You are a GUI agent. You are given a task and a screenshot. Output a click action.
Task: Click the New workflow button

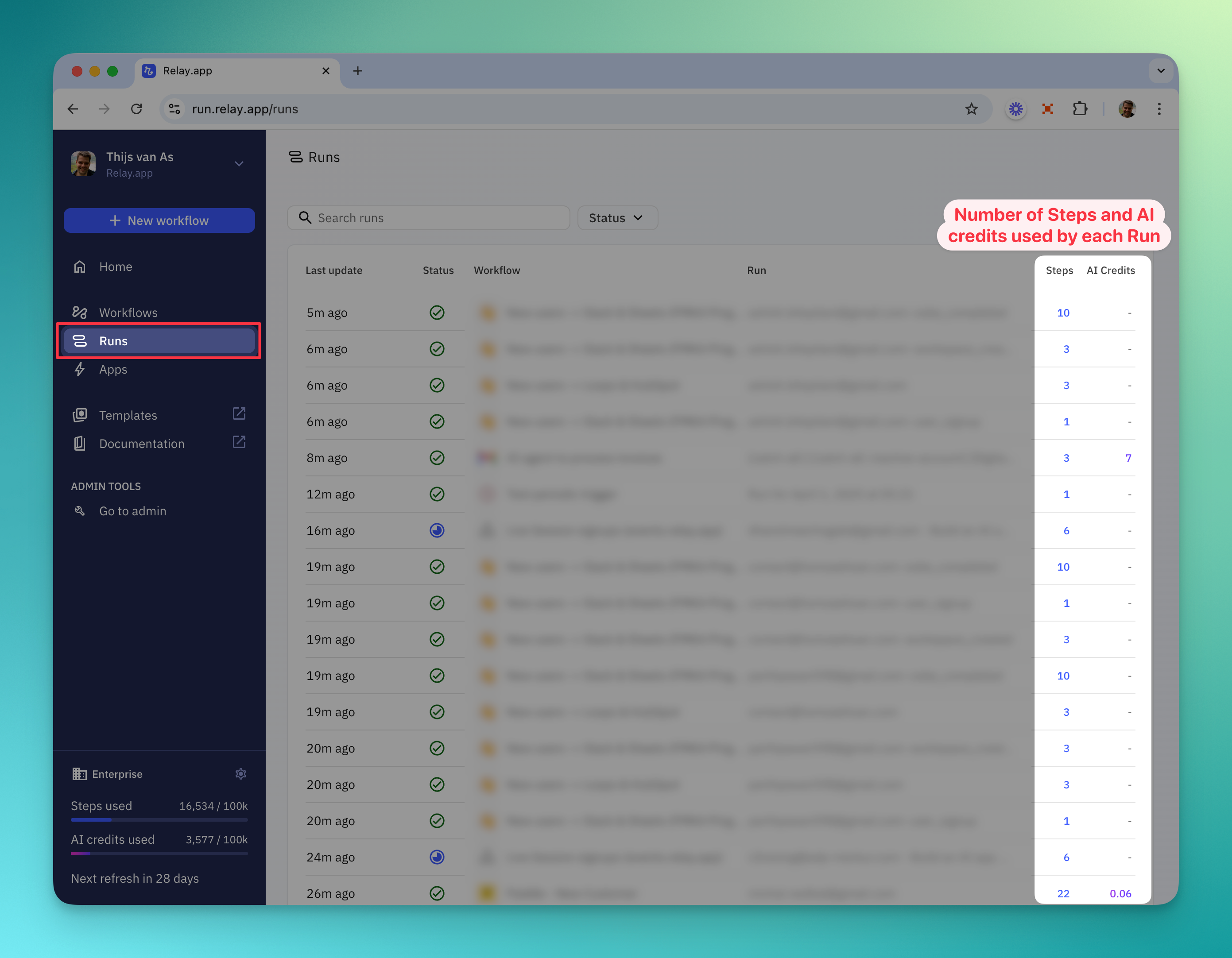point(159,220)
